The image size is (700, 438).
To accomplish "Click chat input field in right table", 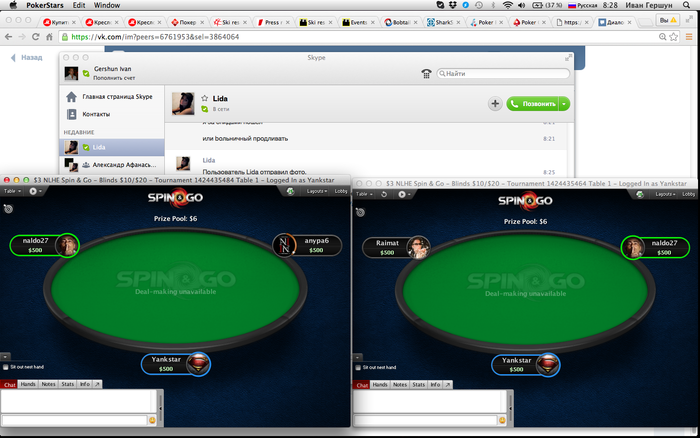I will tap(425, 420).
